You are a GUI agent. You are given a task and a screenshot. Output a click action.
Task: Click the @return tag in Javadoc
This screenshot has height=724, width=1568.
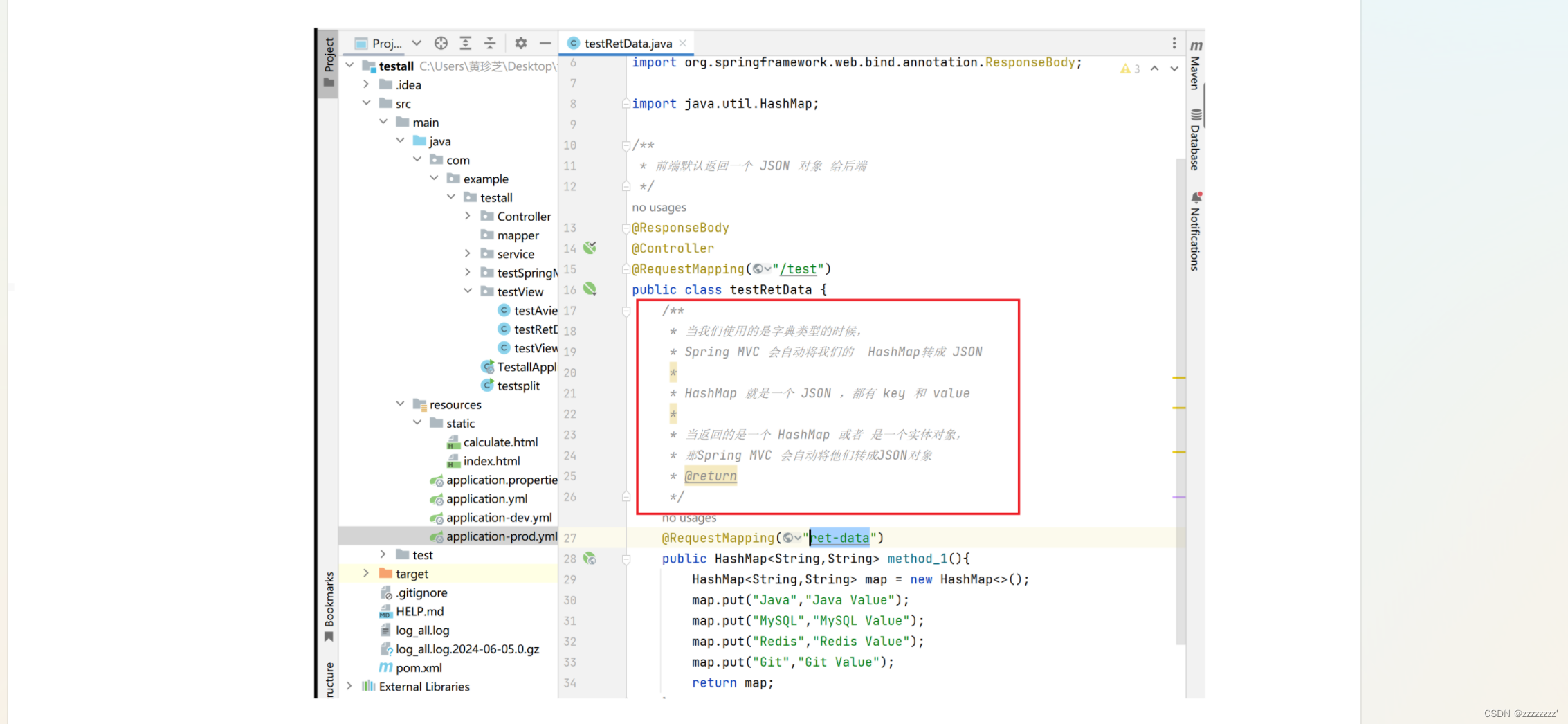pyautogui.click(x=711, y=476)
